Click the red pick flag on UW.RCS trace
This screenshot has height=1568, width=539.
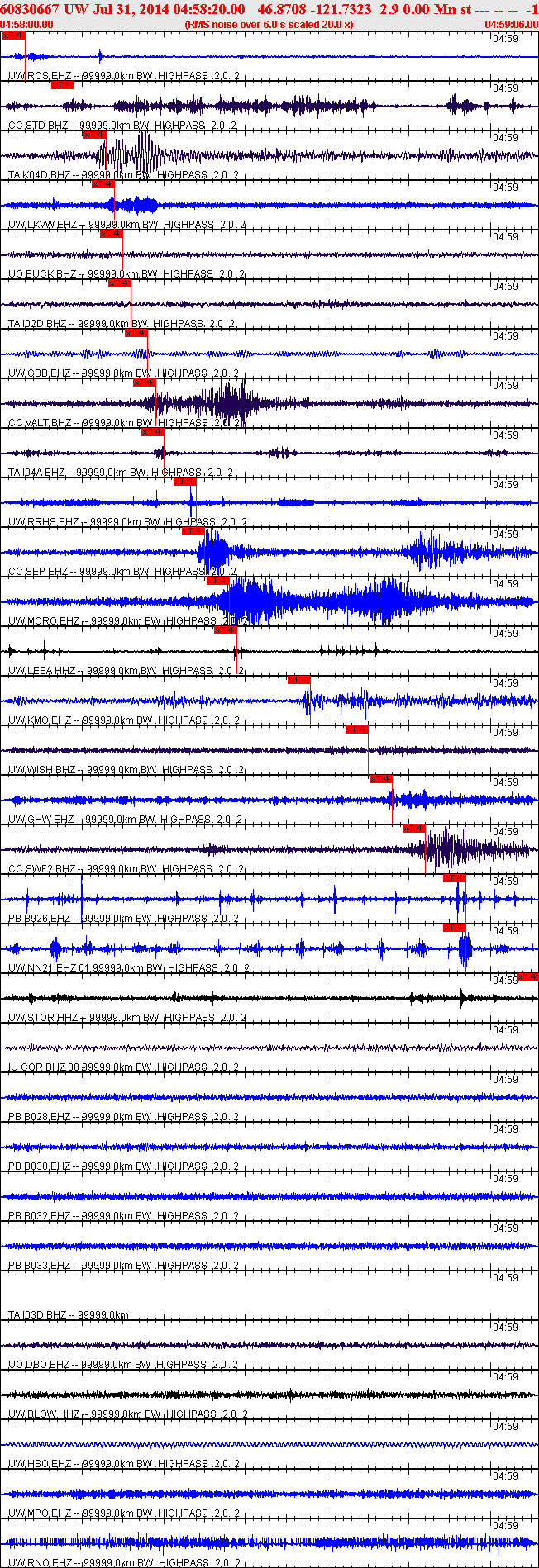tap(13, 36)
